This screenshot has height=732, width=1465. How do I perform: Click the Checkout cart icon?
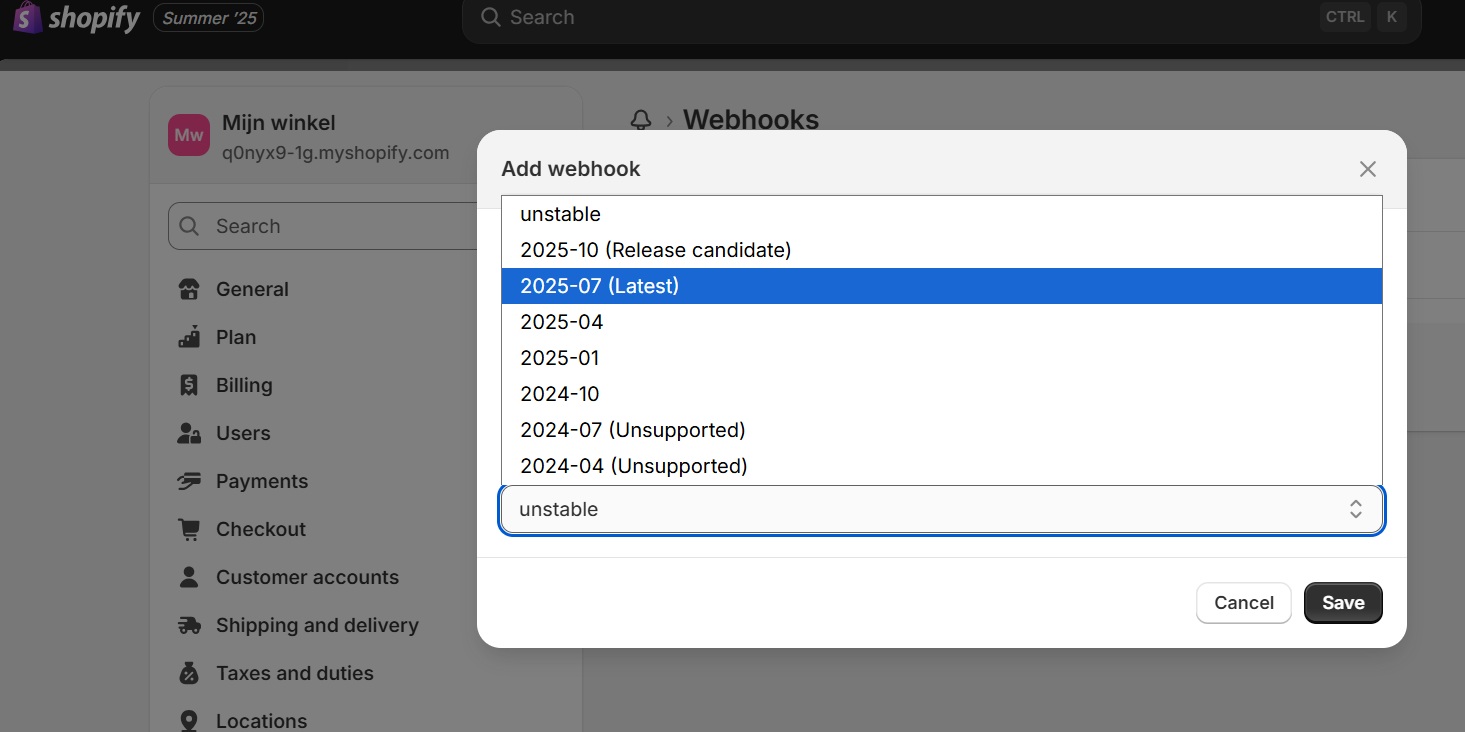pos(189,530)
